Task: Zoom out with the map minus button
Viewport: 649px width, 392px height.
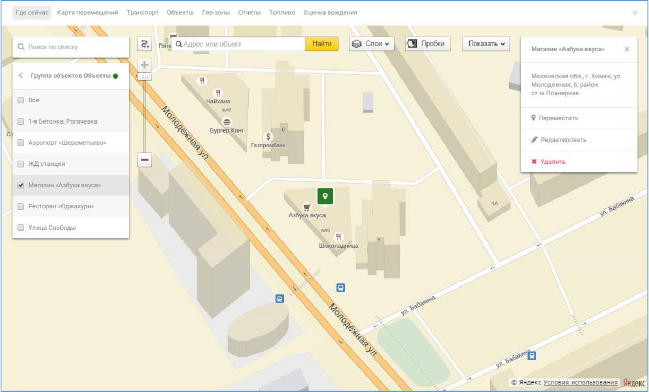Action: (x=144, y=159)
